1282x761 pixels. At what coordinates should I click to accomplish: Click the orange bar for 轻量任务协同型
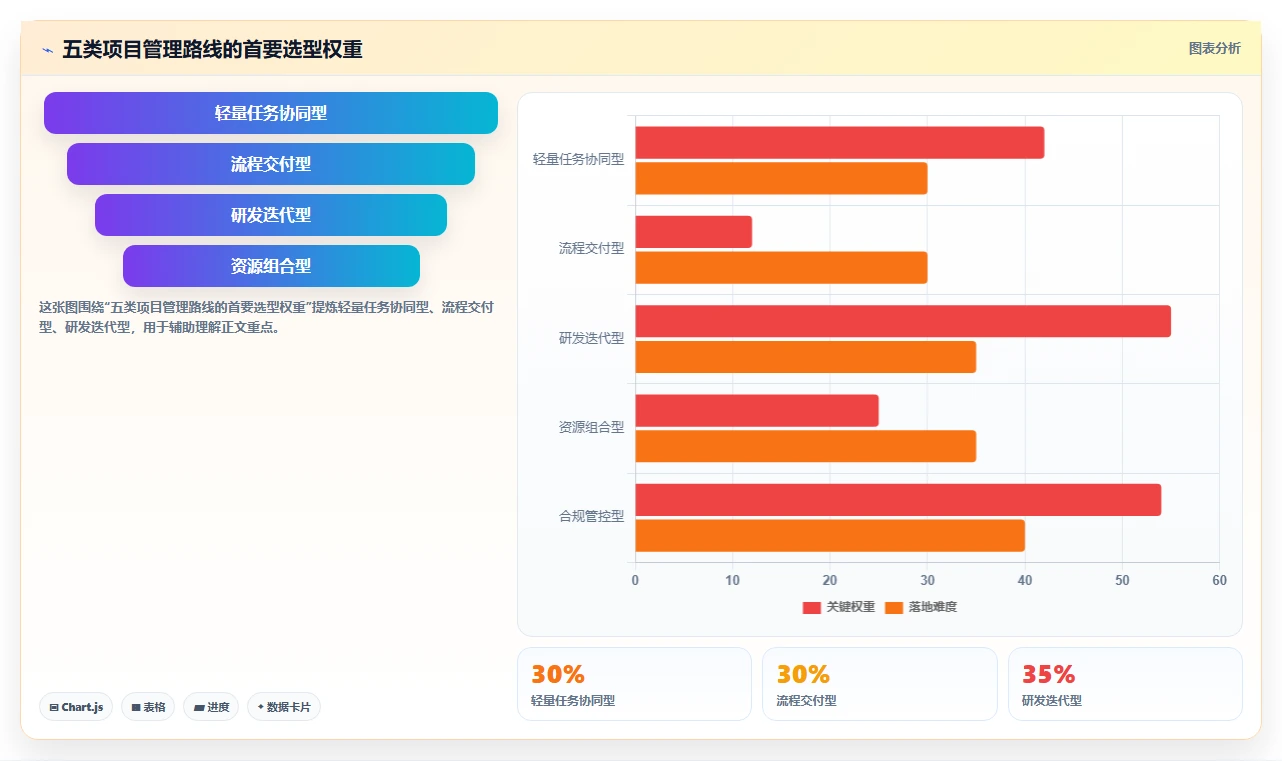click(x=782, y=179)
